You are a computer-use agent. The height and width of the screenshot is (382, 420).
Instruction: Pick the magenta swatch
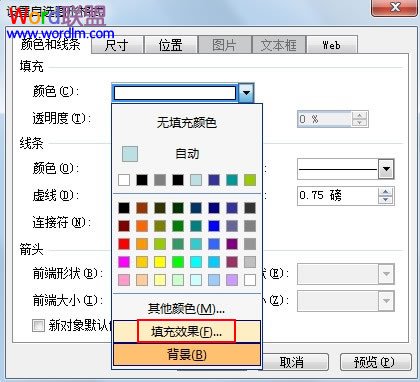[x=124, y=262]
